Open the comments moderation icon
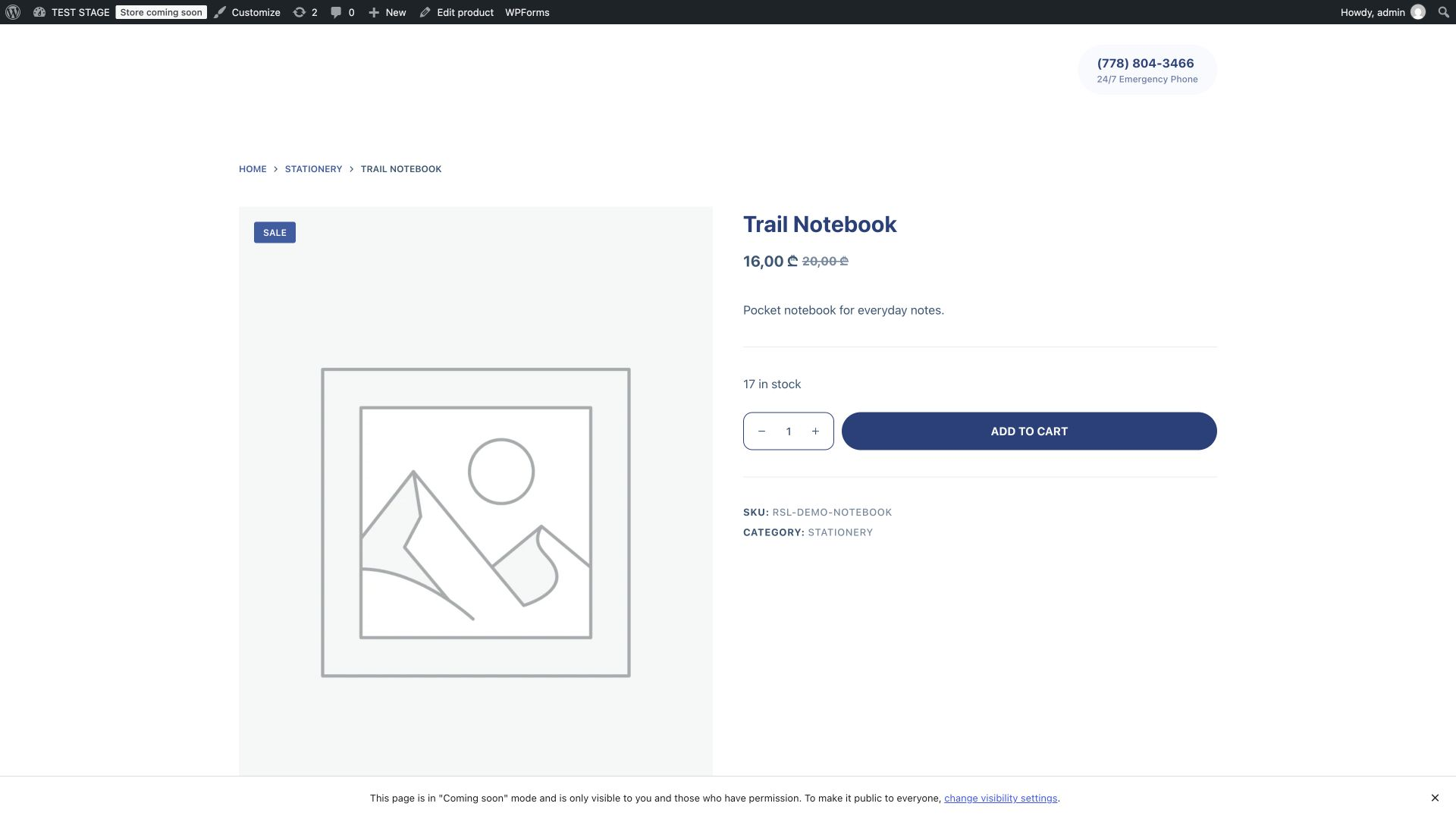The height and width of the screenshot is (819, 1456). pos(342,12)
